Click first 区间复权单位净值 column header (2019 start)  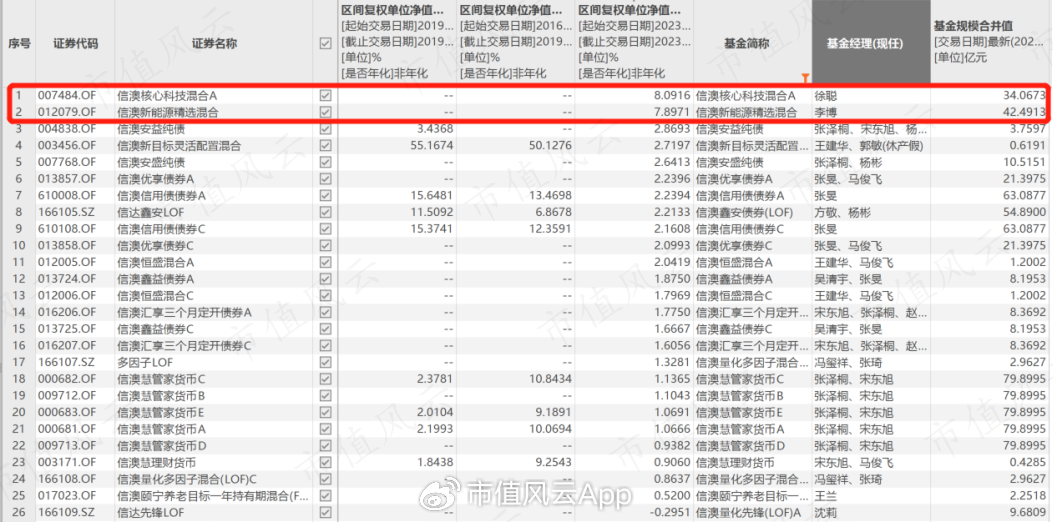pyautogui.click(x=396, y=43)
